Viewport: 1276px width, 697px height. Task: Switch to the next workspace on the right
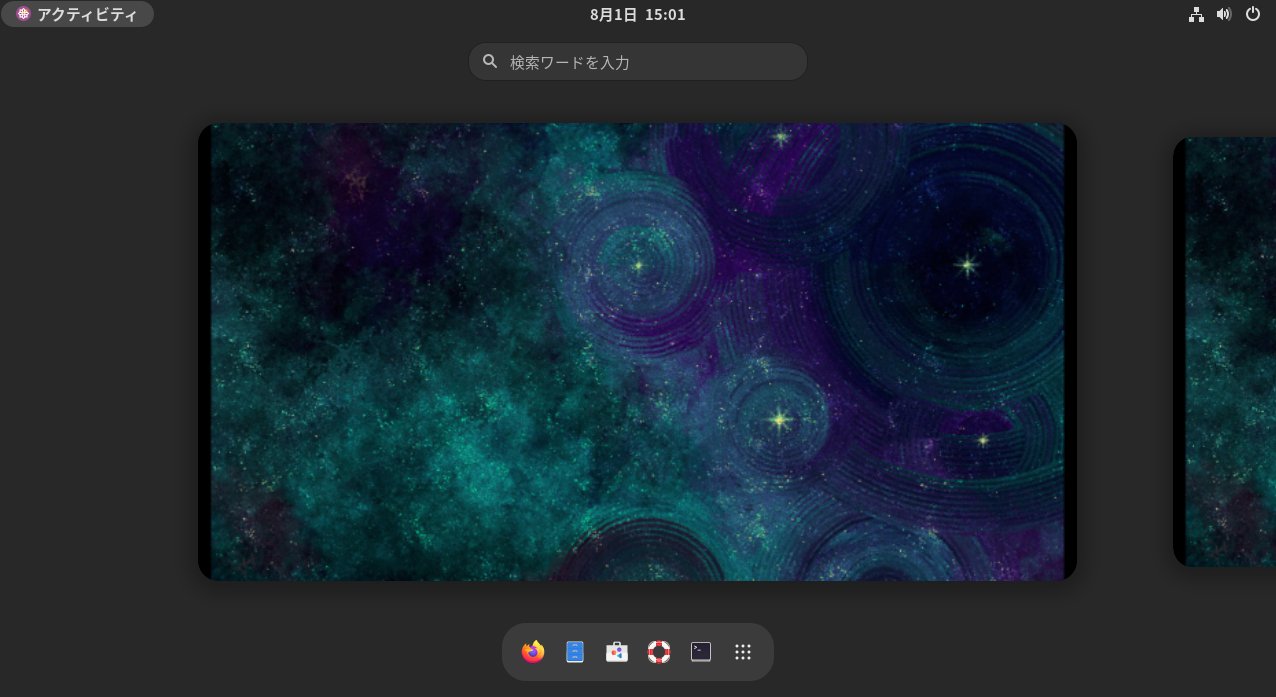click(1224, 352)
